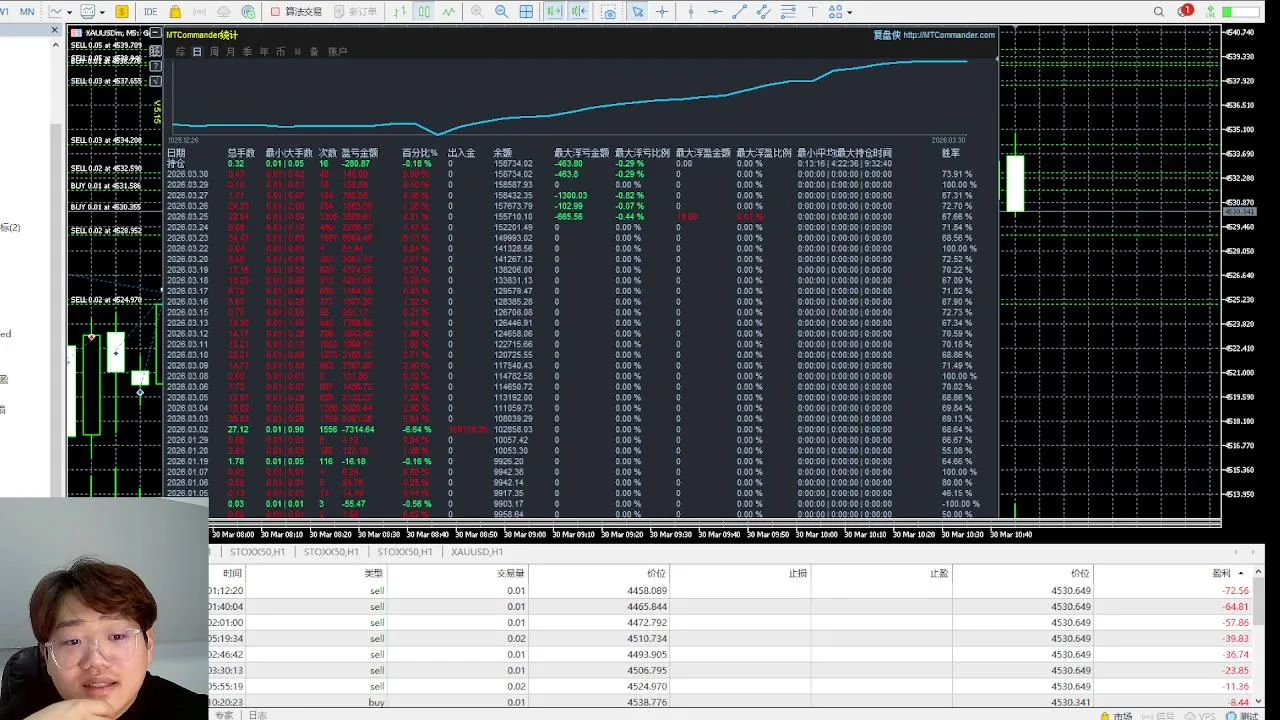
Task: Click the connection level indicator icon
Action: [1213, 12]
